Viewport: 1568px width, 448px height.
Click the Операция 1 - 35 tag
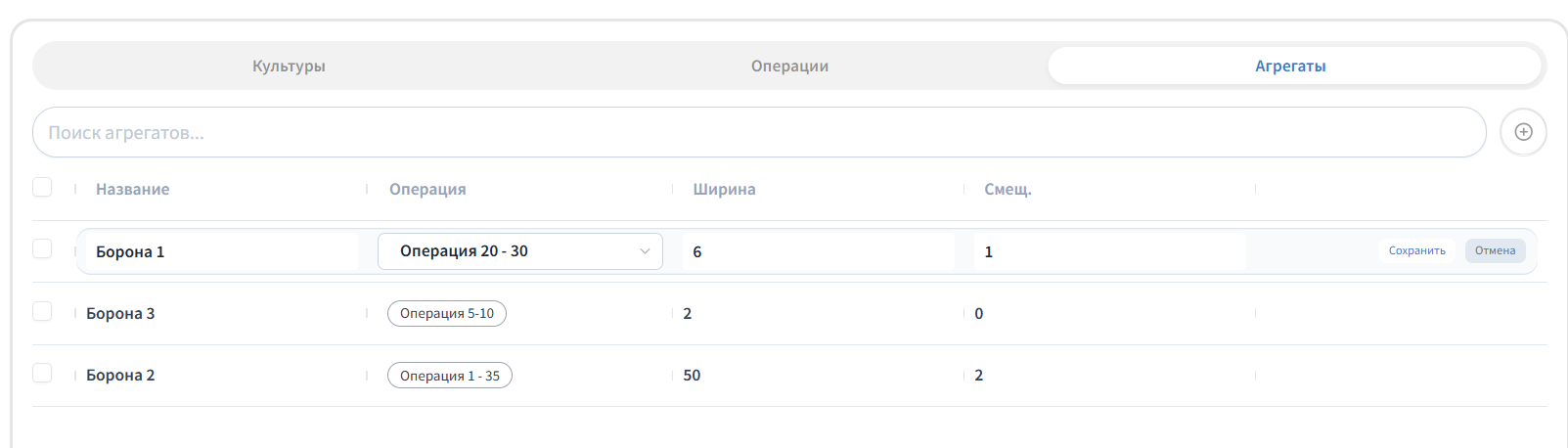click(x=450, y=376)
